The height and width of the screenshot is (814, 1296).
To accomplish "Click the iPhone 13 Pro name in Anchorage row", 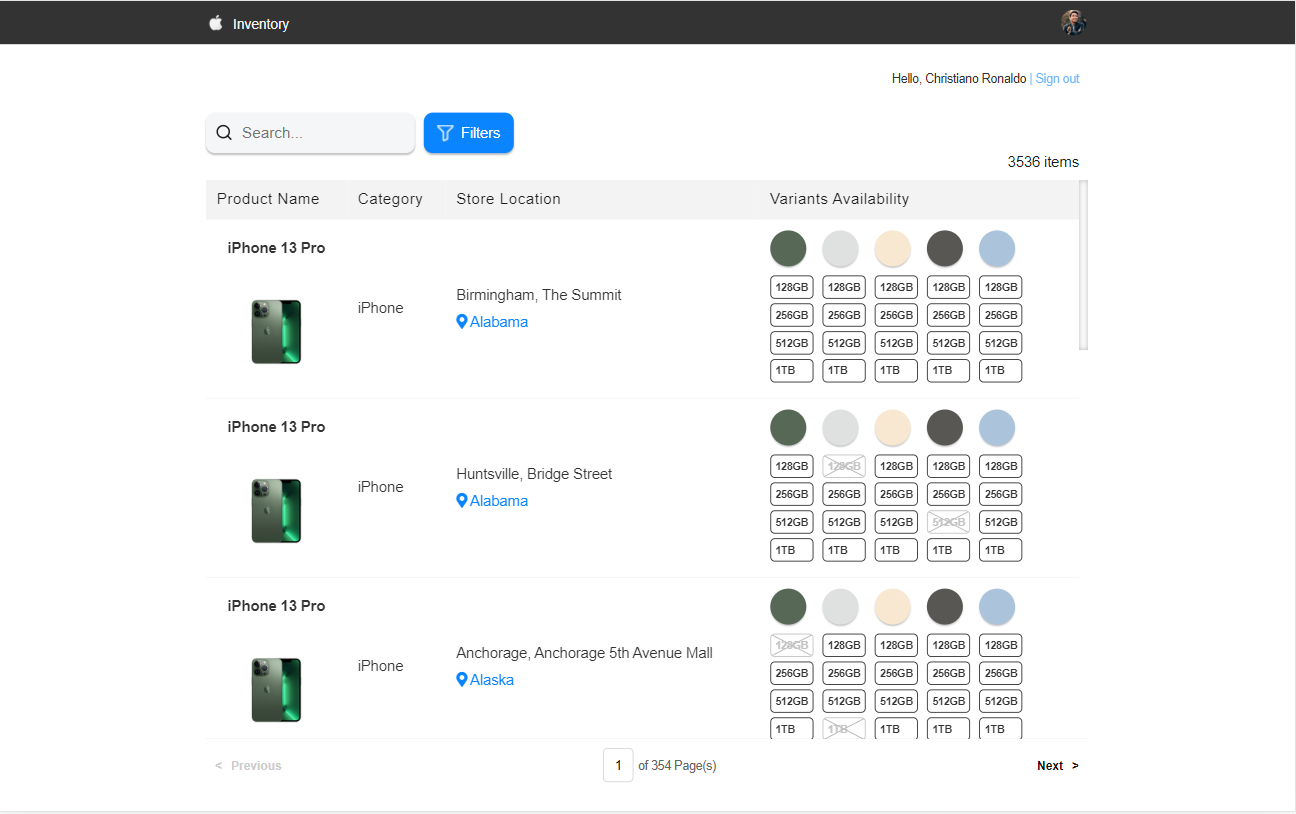I will pyautogui.click(x=276, y=606).
